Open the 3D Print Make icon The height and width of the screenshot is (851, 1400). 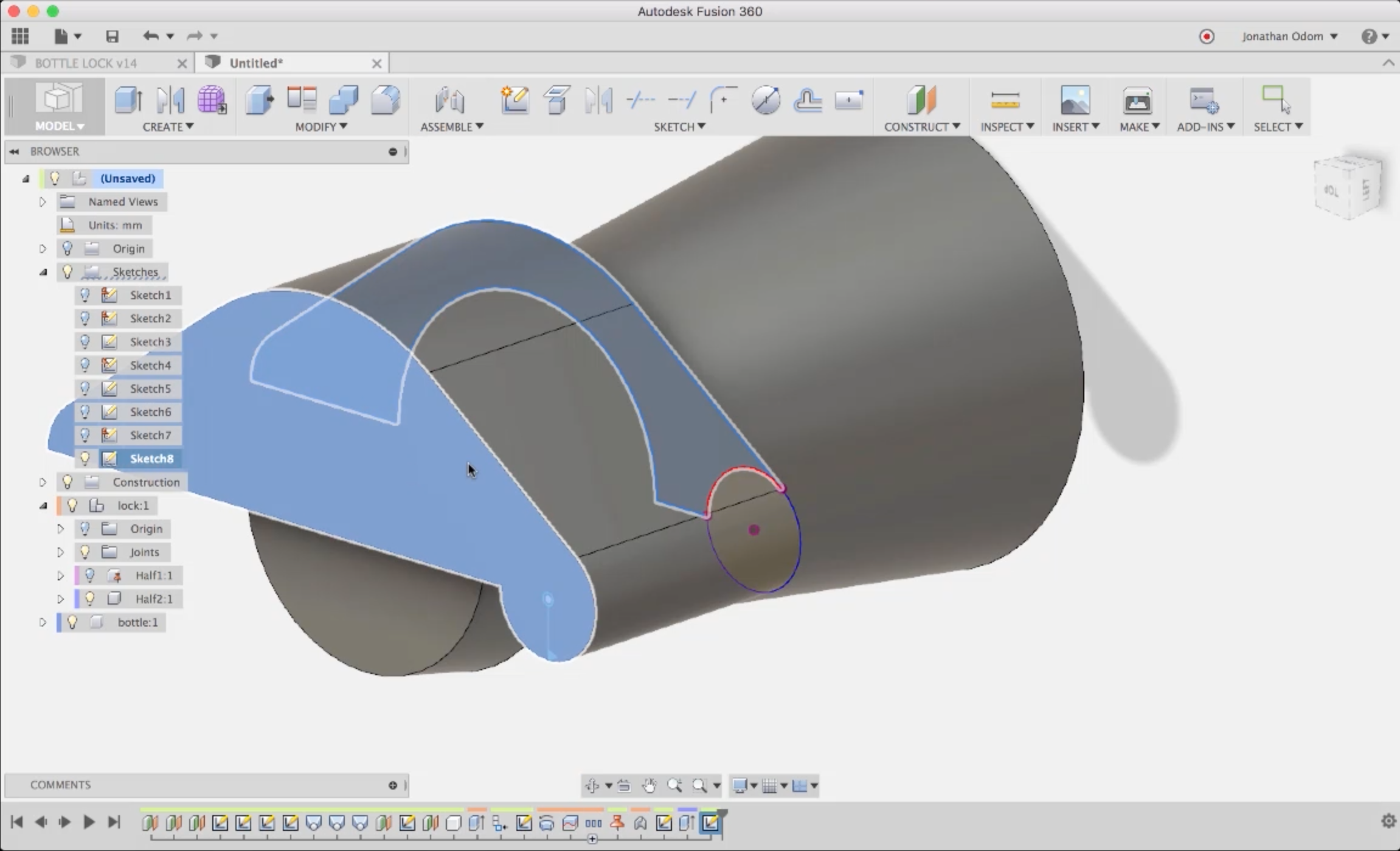click(x=1137, y=100)
